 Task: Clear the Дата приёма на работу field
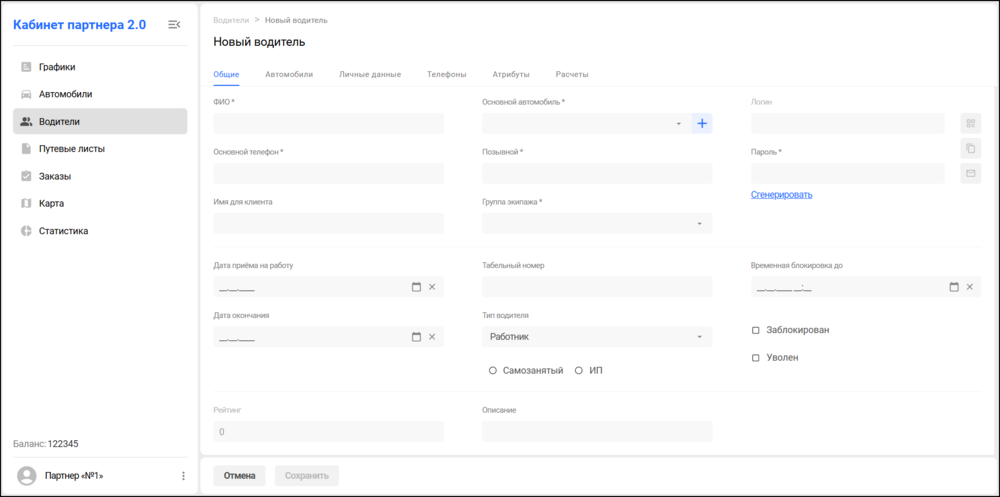point(432,287)
